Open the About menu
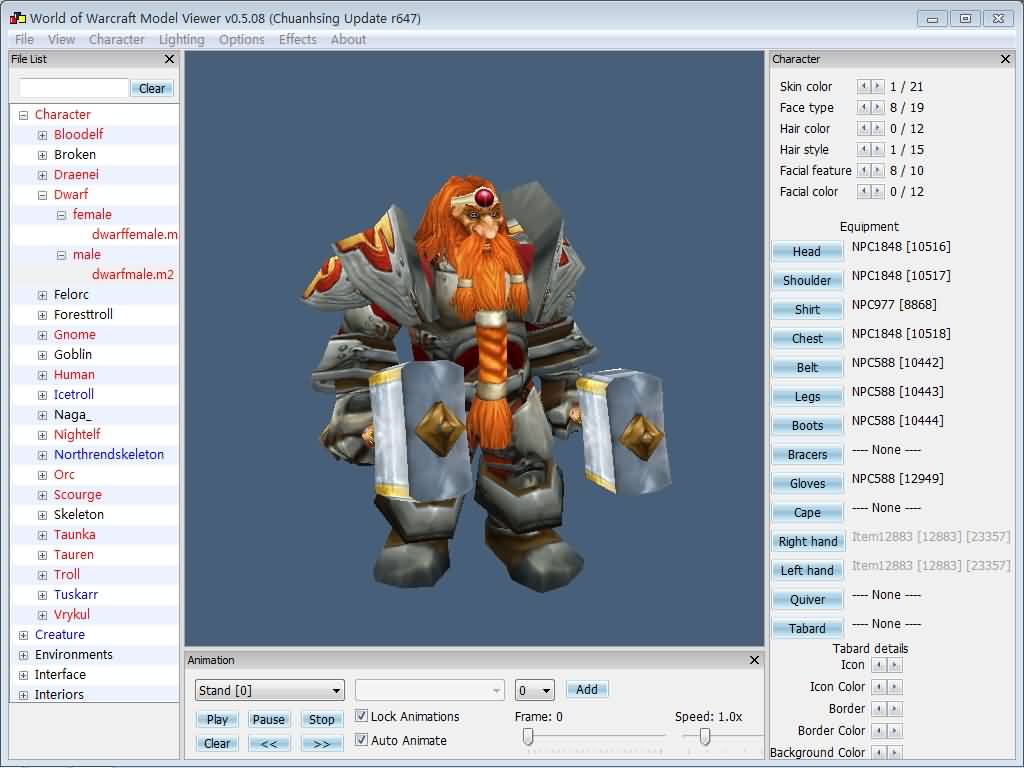This screenshot has width=1024, height=768. tap(348, 39)
